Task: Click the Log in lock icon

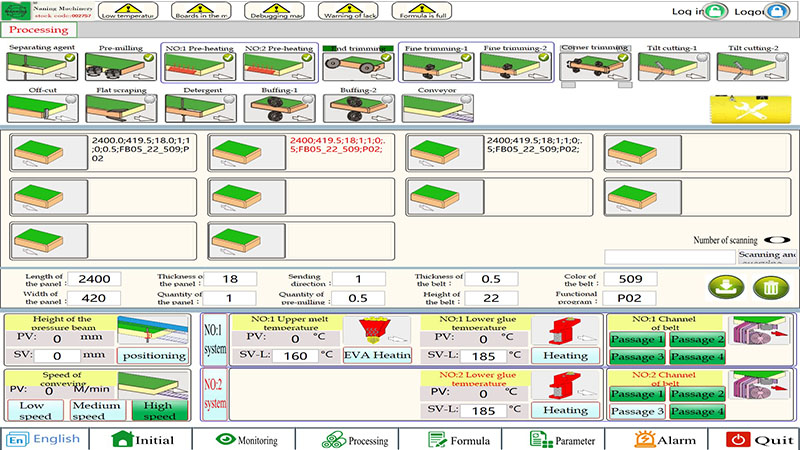Action: (714, 12)
